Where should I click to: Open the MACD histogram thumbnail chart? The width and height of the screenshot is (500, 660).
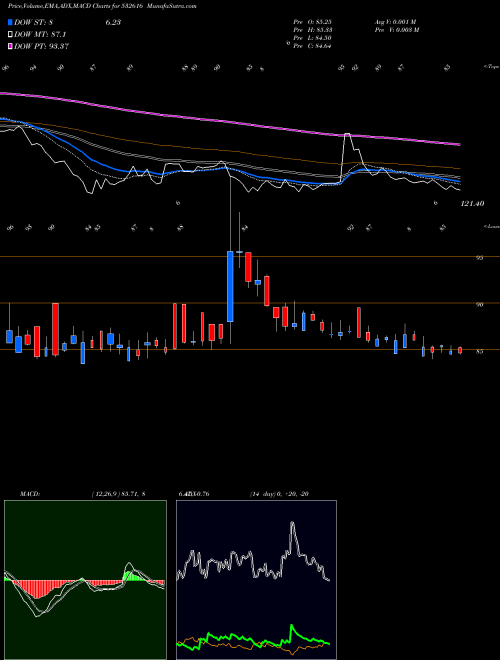click(85, 580)
